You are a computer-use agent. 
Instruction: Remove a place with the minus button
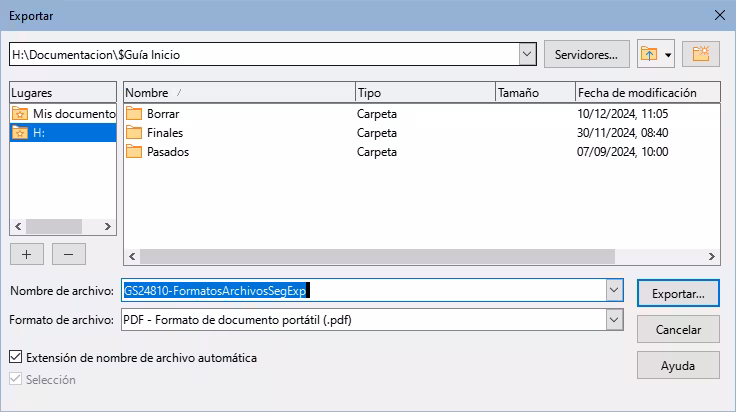tap(69, 254)
